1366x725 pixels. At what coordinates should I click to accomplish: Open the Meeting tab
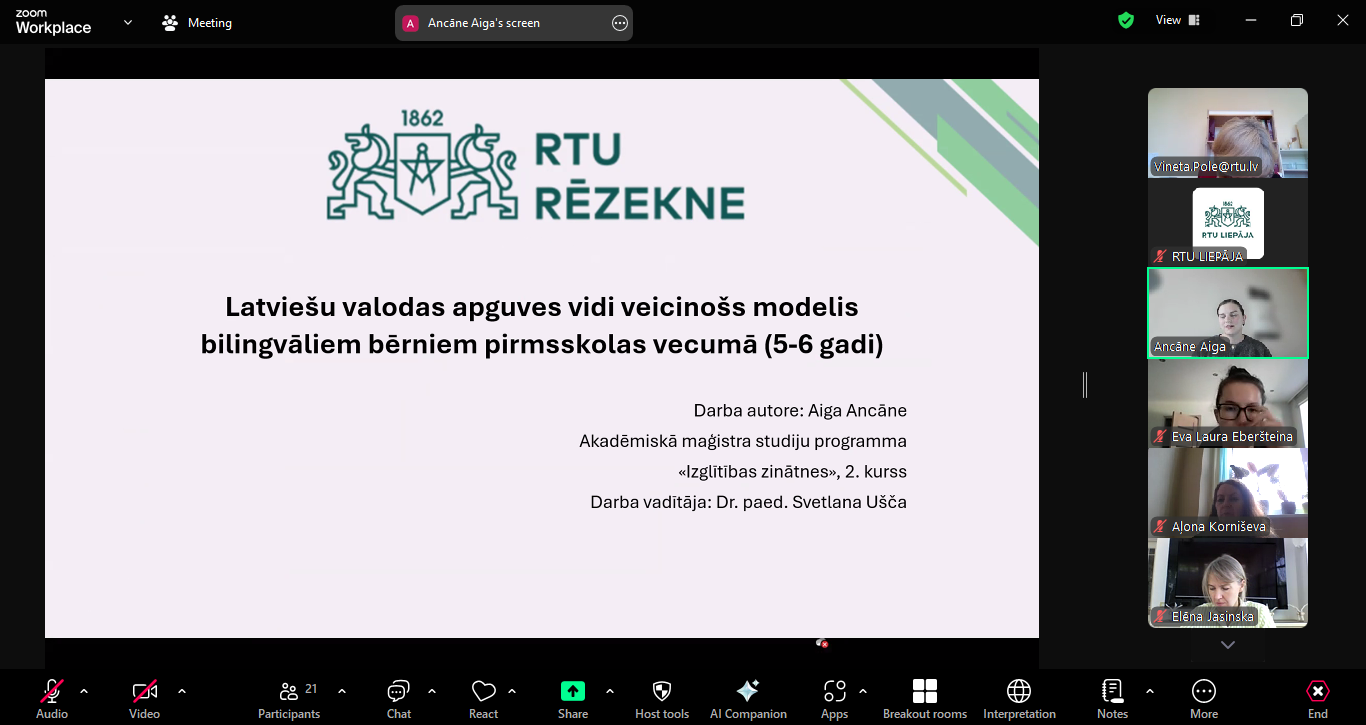click(197, 23)
